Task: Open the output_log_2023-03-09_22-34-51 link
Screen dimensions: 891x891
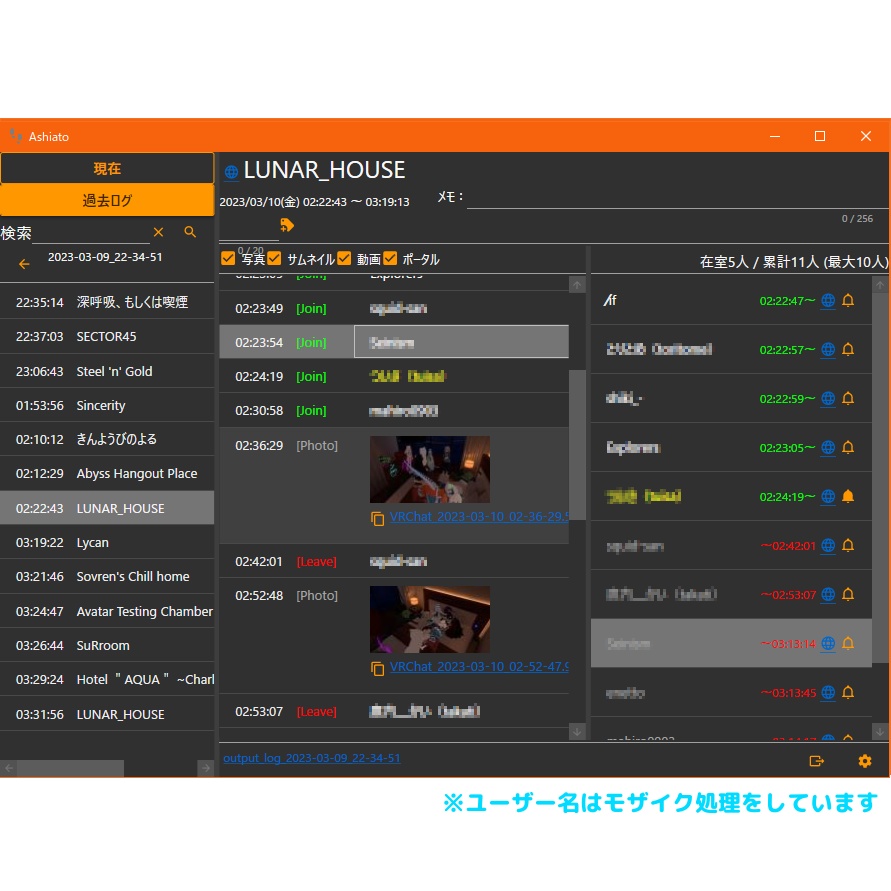Action: pos(311,758)
